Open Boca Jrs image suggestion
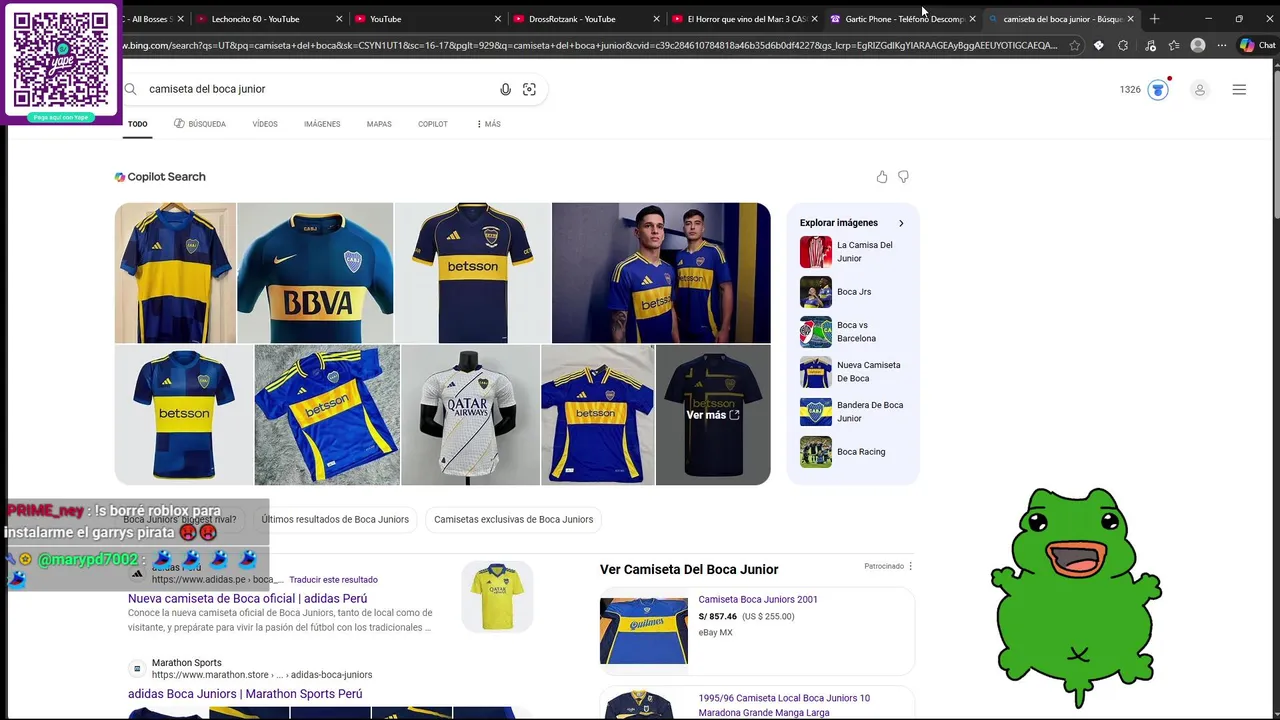 (853, 292)
